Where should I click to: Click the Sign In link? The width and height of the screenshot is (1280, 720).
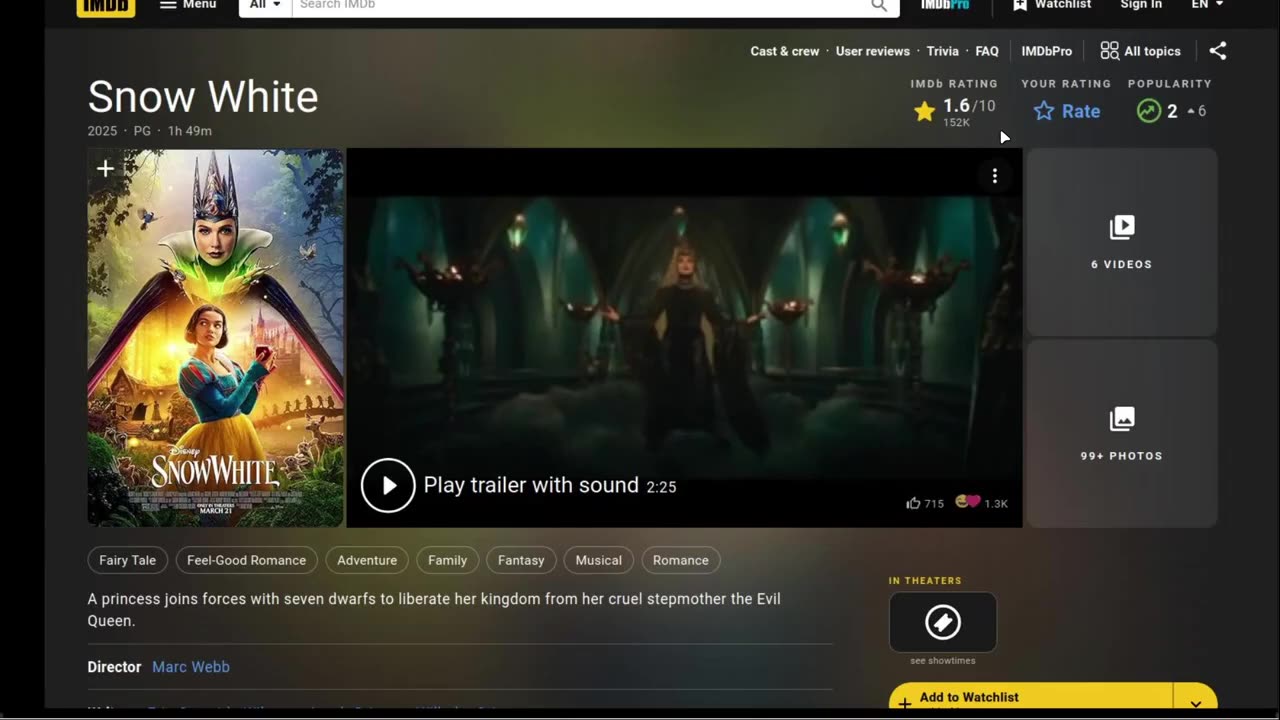[1141, 5]
